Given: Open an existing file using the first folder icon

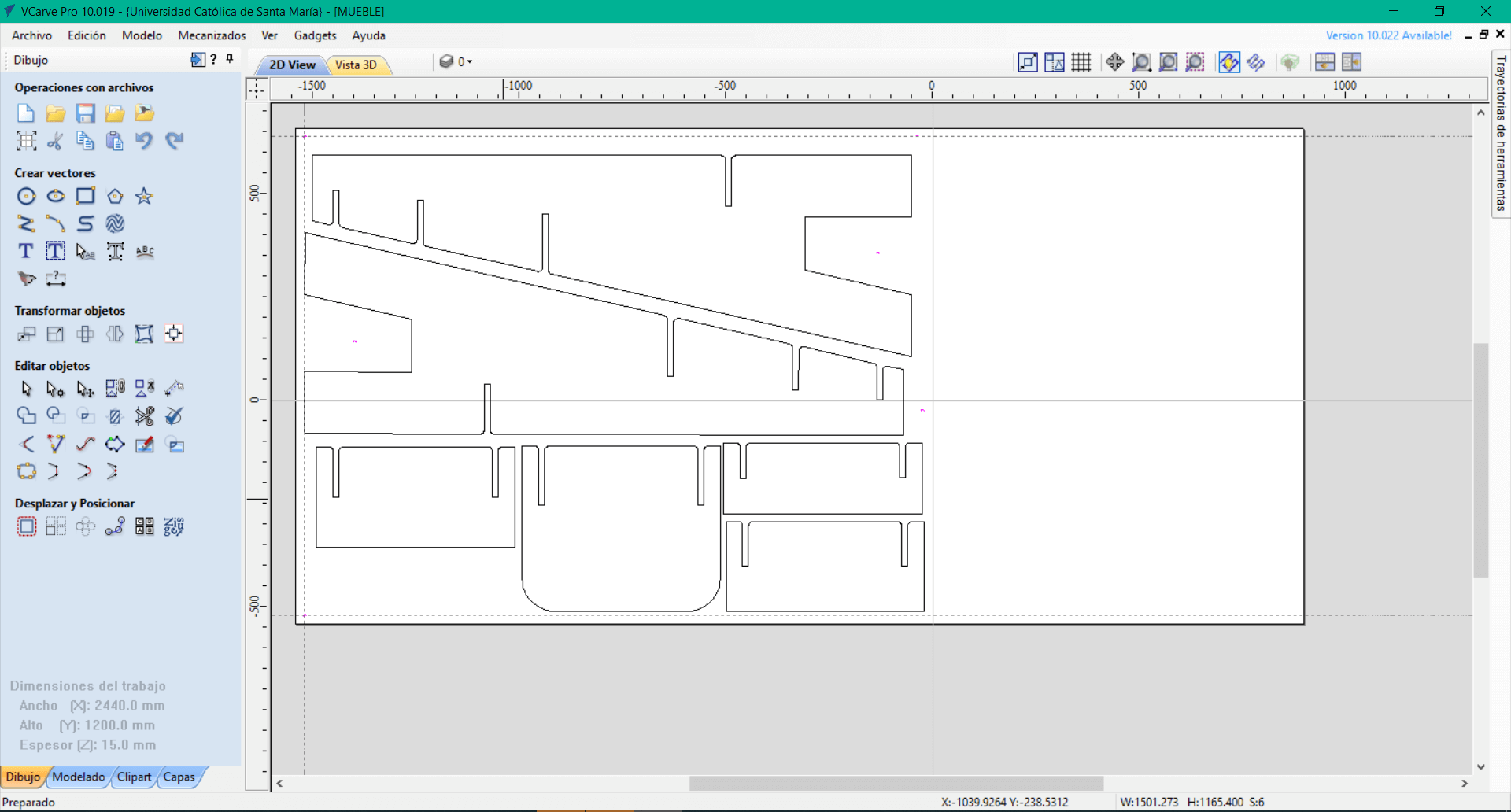Looking at the screenshot, I should coord(55,113).
